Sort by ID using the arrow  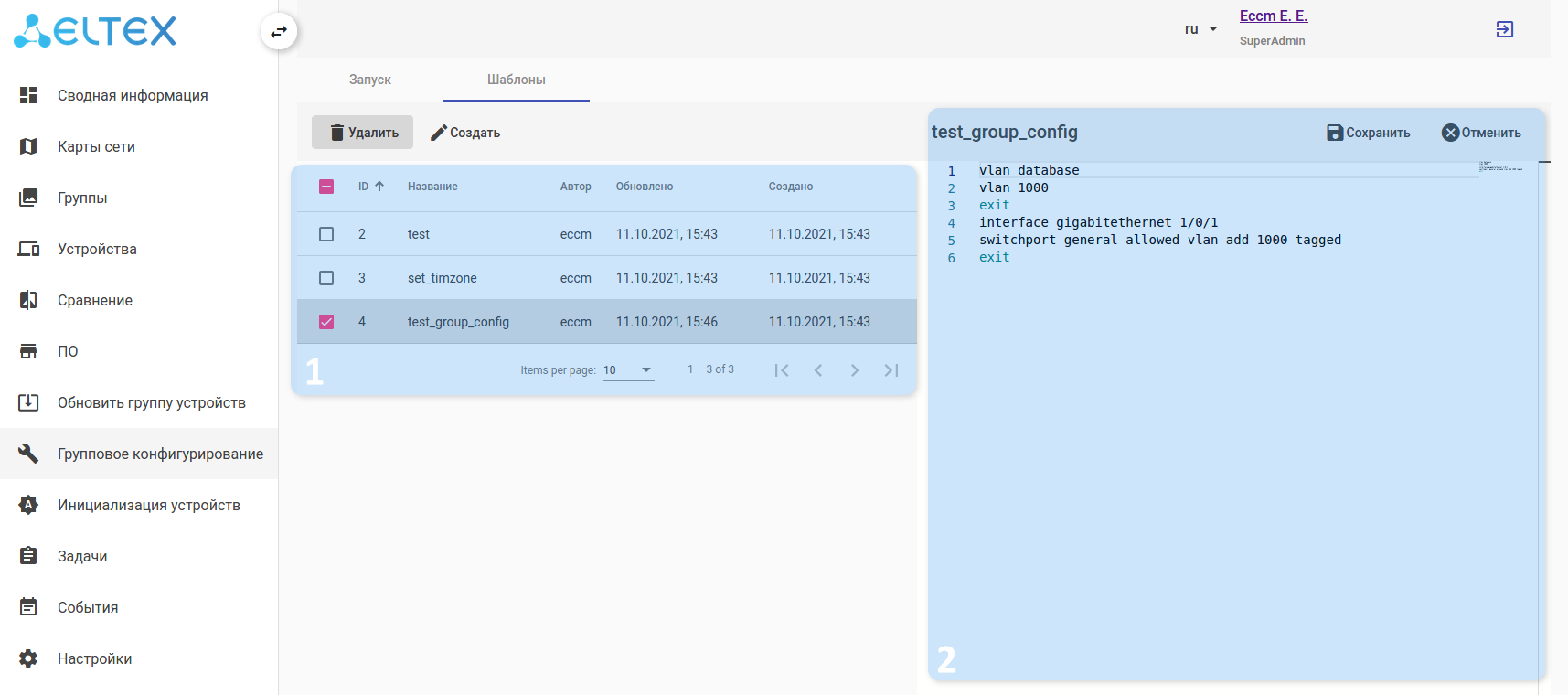[x=379, y=187]
